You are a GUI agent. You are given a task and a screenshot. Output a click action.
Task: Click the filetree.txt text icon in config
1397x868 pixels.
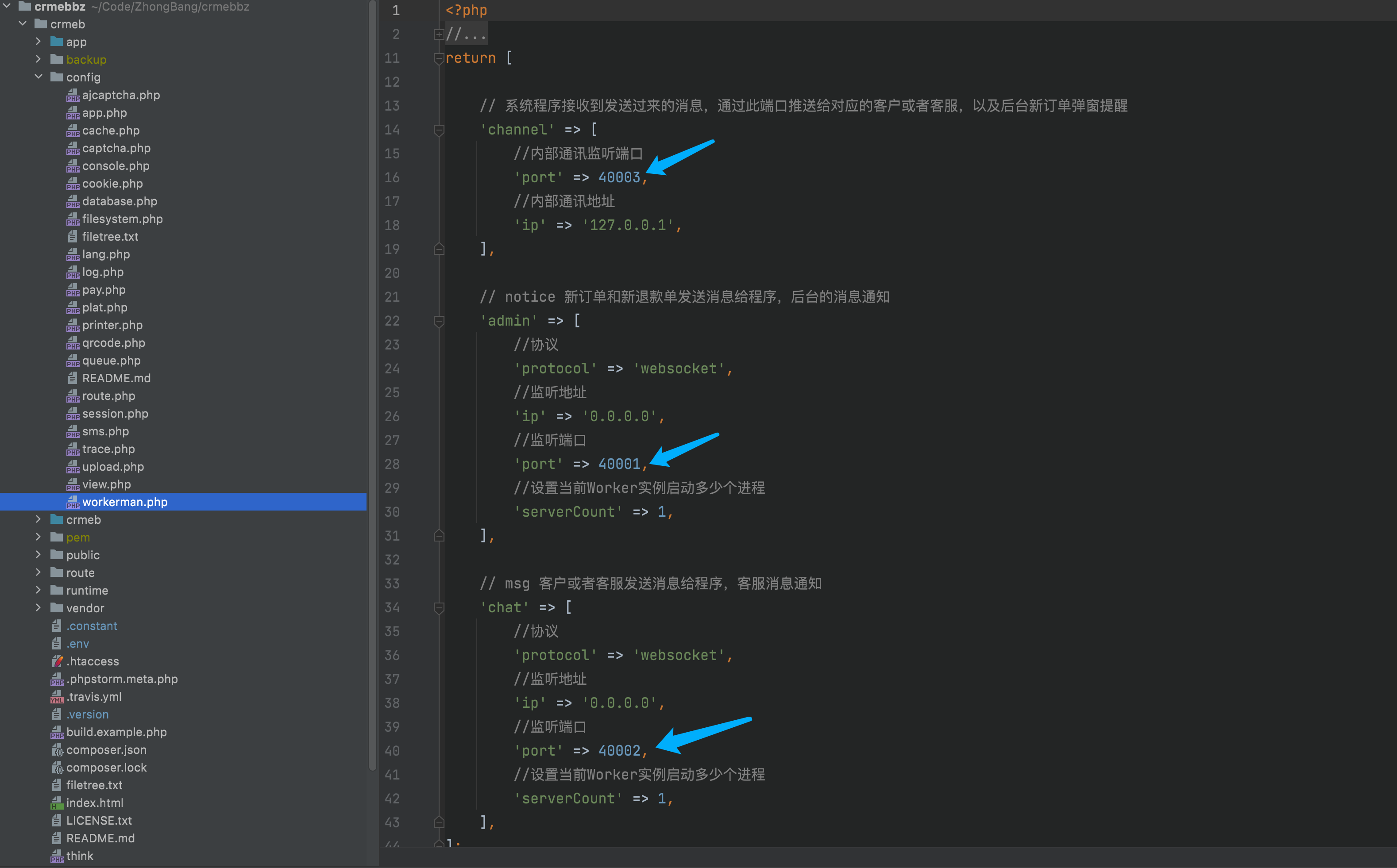pyautogui.click(x=73, y=237)
